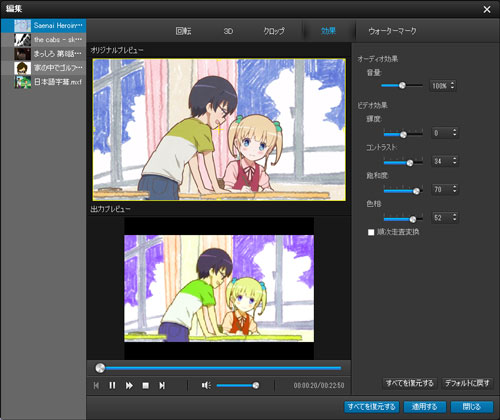Click the output preview video image
Viewport: 500px width, 420px height.
(x=219, y=288)
